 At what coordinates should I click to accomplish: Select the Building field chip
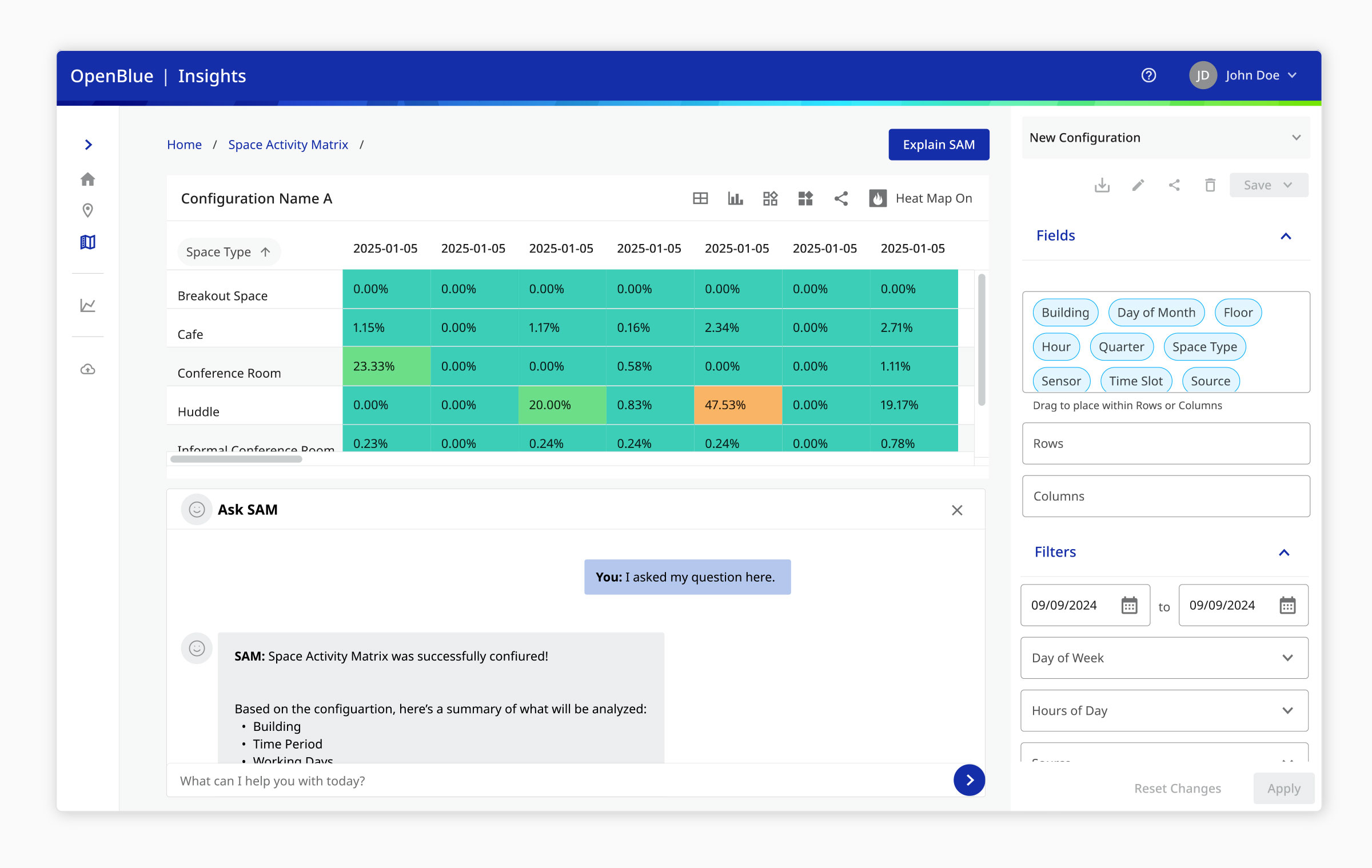click(x=1065, y=313)
